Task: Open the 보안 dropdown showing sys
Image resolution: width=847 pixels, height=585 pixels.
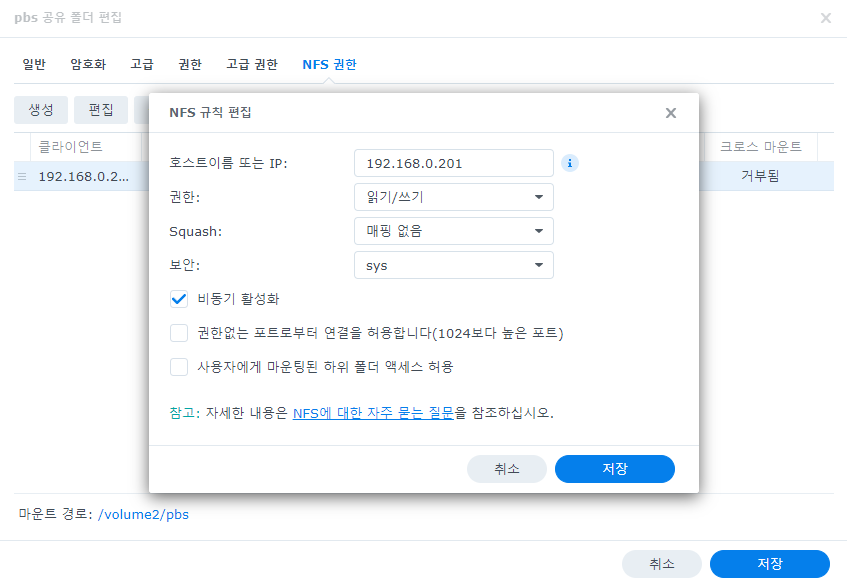Action: point(454,265)
